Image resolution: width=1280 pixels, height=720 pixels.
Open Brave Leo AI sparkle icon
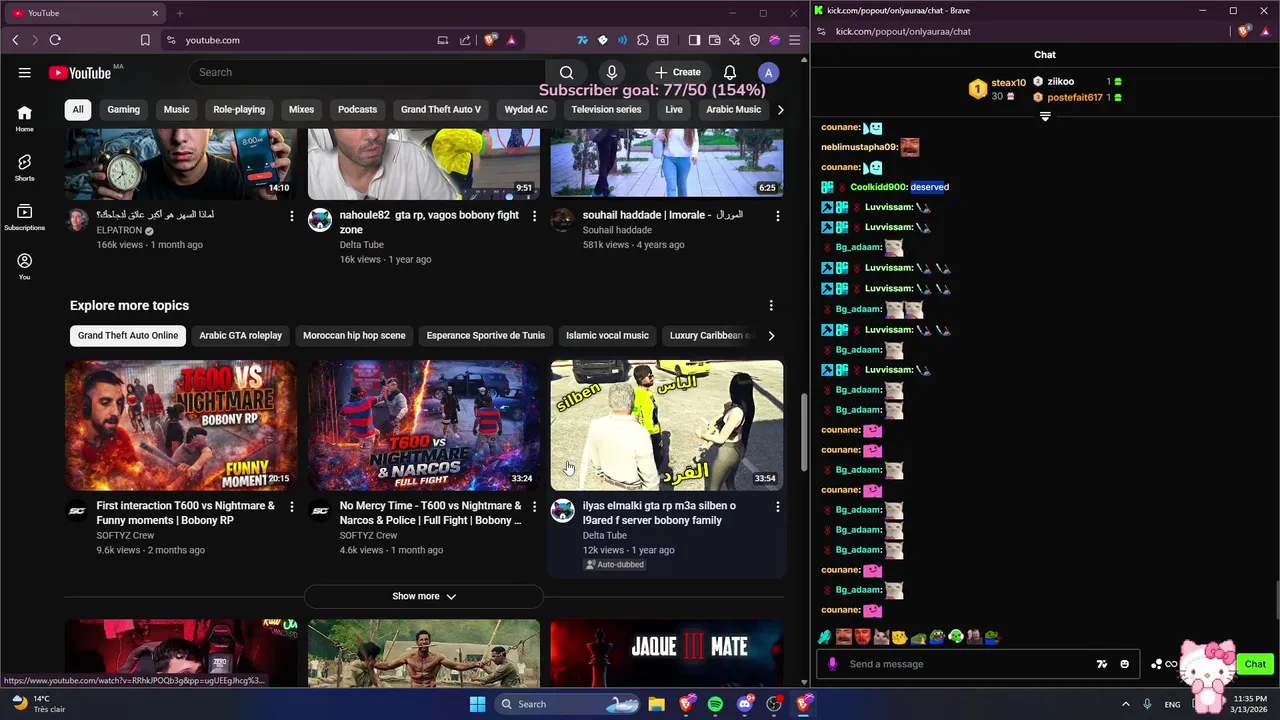pos(734,40)
